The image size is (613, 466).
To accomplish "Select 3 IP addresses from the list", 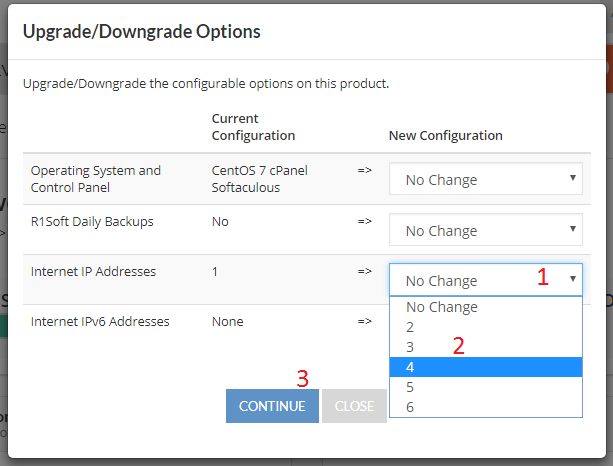I will coord(486,347).
